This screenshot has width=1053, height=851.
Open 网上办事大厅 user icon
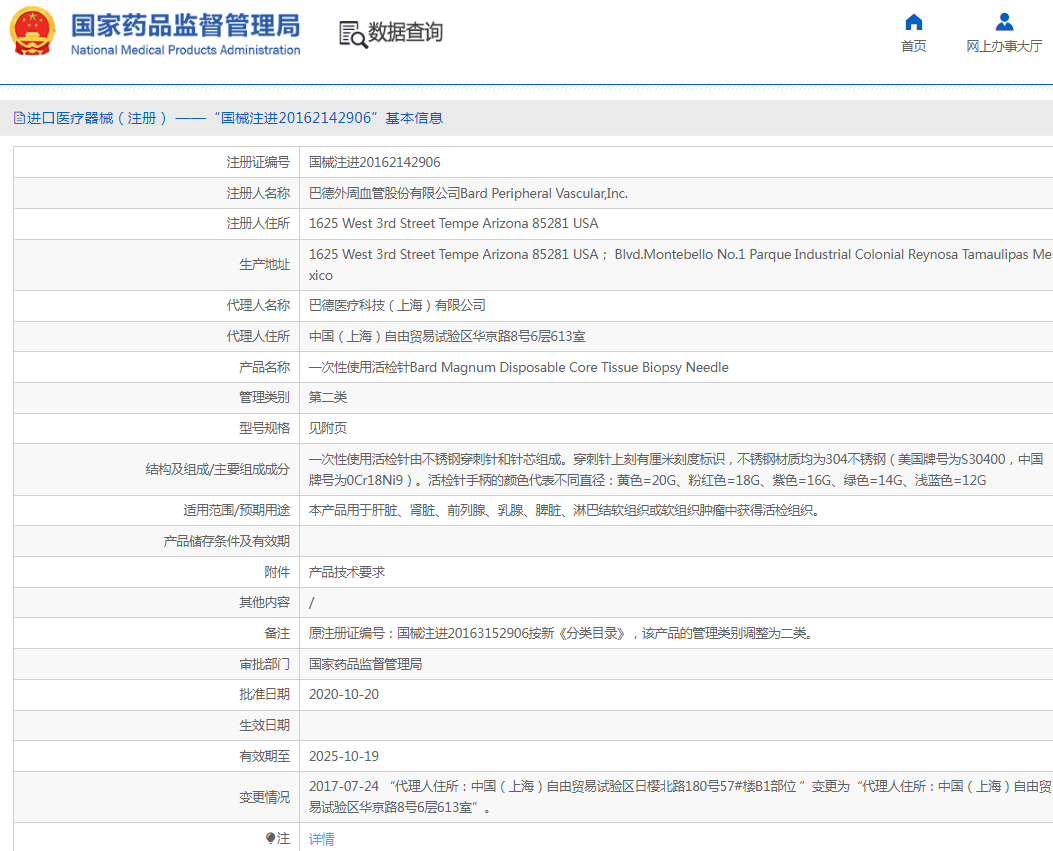tap(1004, 22)
